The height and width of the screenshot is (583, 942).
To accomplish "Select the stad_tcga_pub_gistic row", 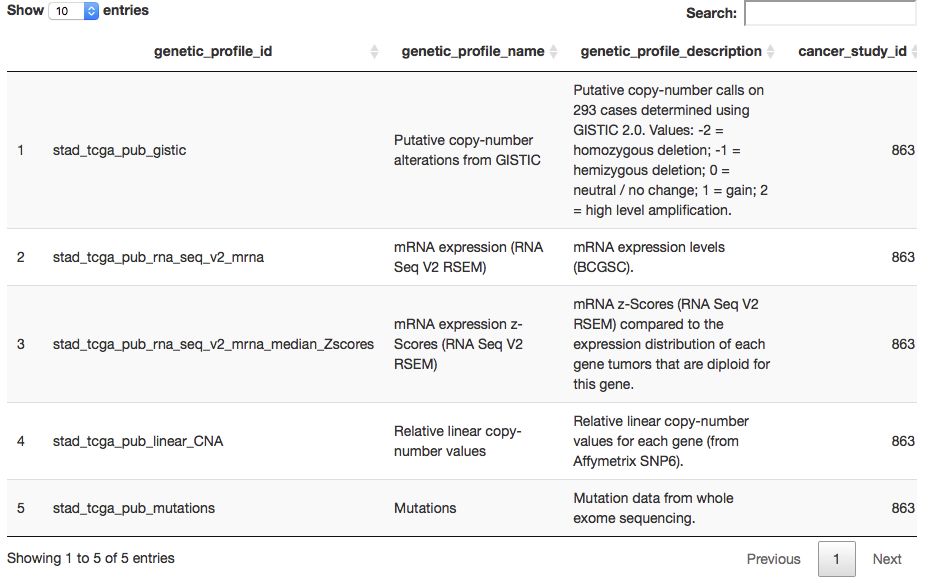I will [x=119, y=150].
